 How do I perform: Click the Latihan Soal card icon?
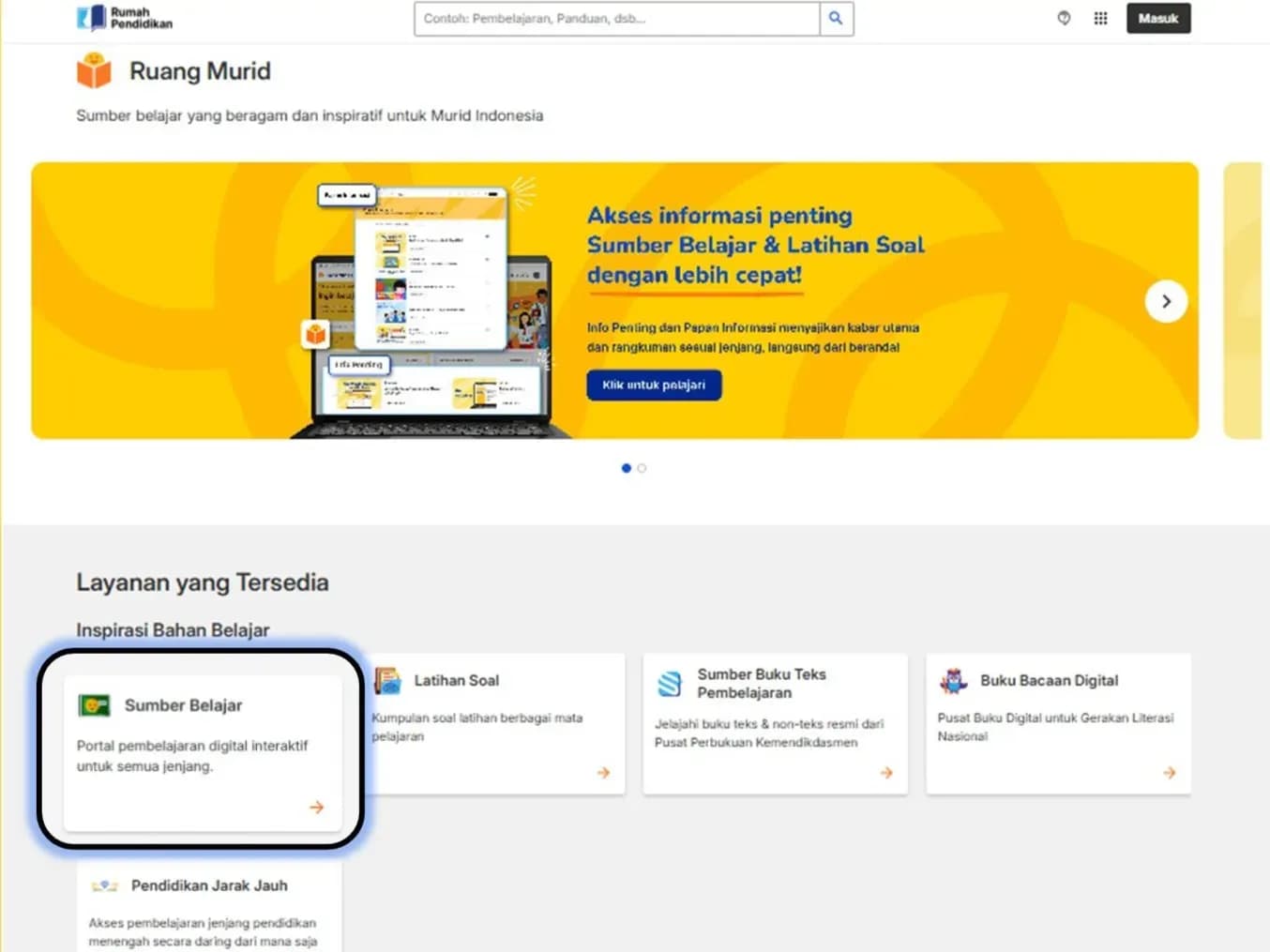coord(387,681)
